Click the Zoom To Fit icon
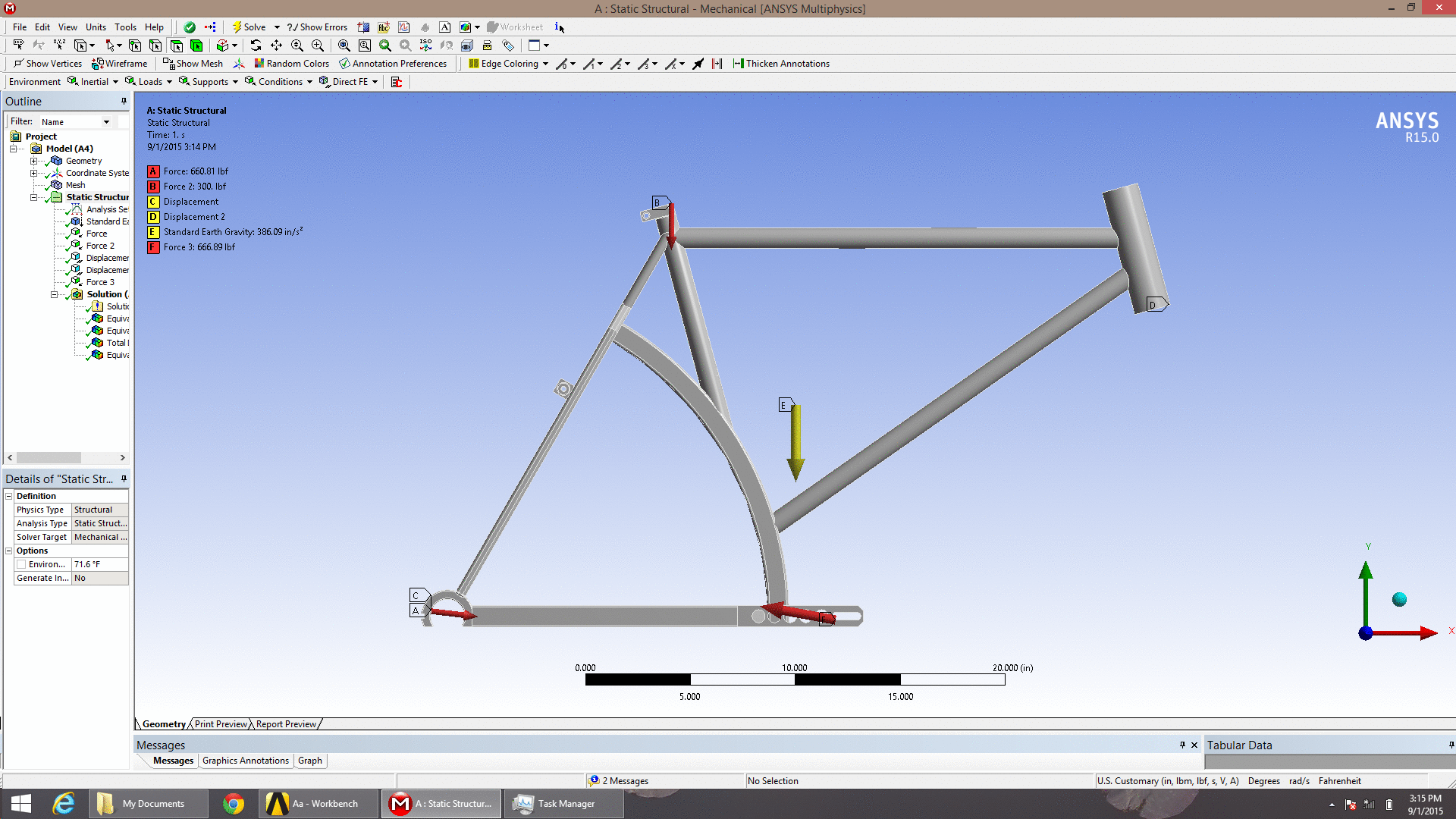Screen dimensions: 1456x819 point(344,45)
